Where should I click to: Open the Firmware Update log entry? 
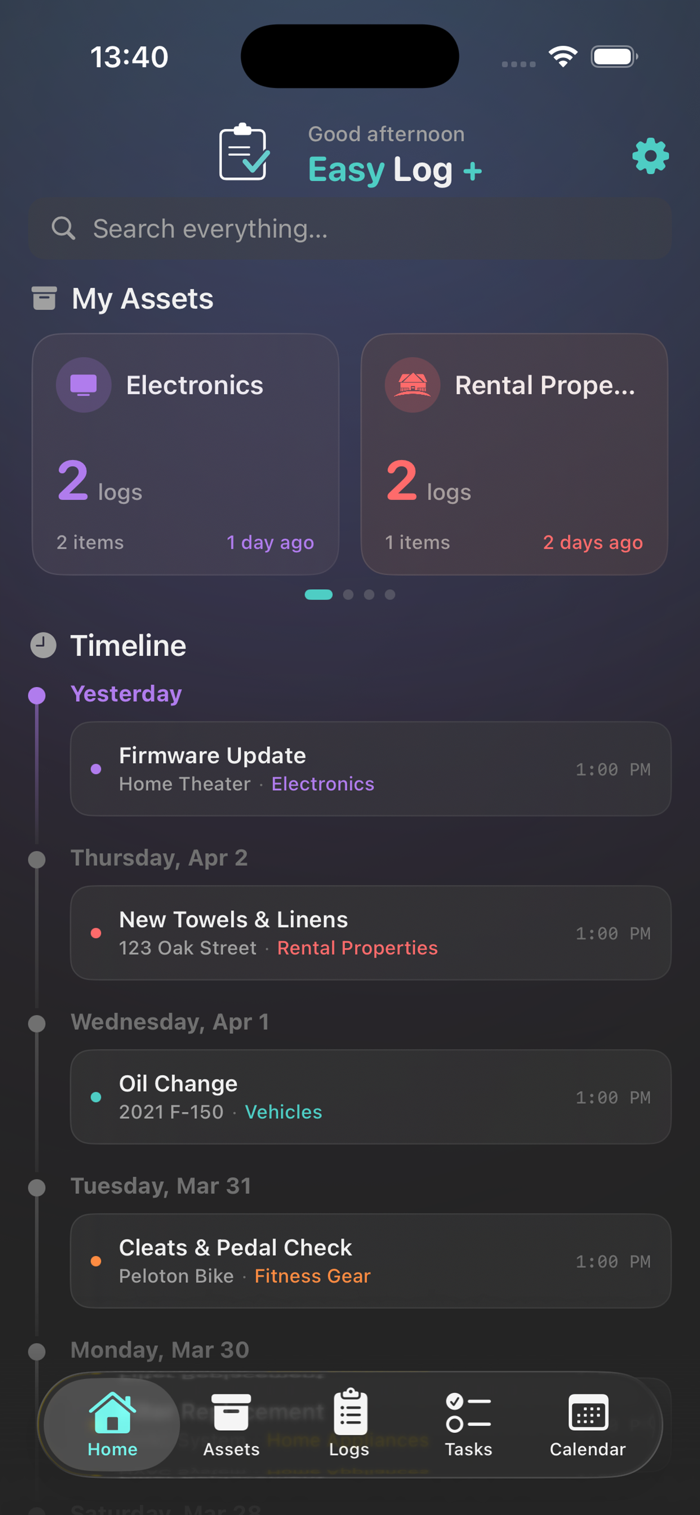point(370,769)
